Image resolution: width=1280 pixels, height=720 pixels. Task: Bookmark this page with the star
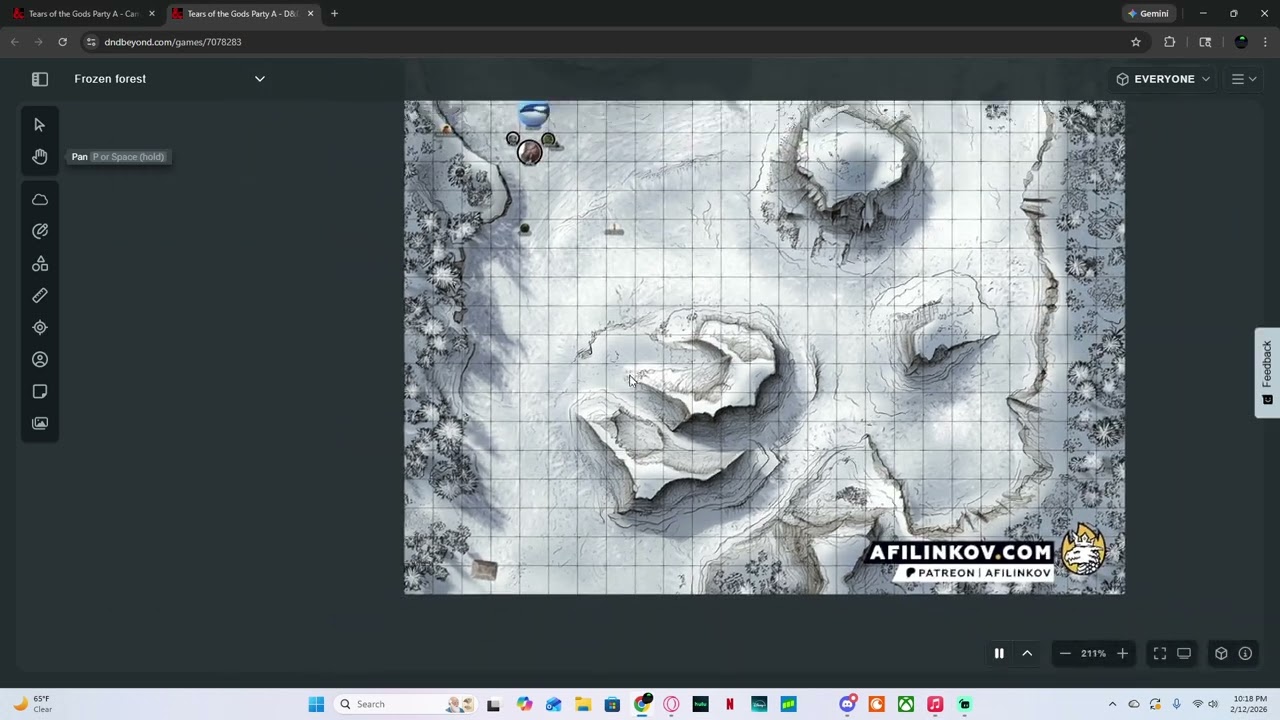[1136, 42]
